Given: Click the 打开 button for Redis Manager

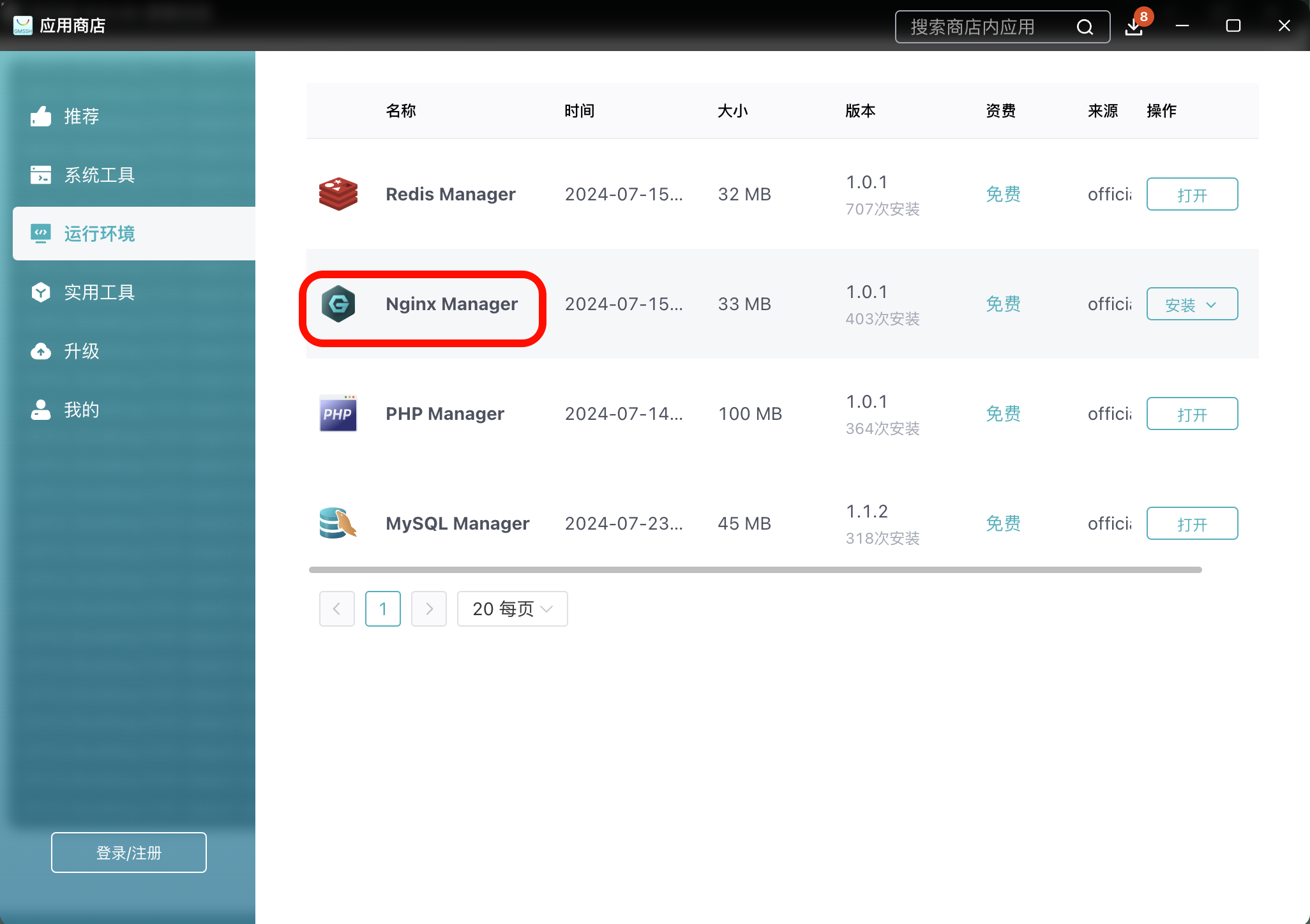Looking at the screenshot, I should 1191,194.
